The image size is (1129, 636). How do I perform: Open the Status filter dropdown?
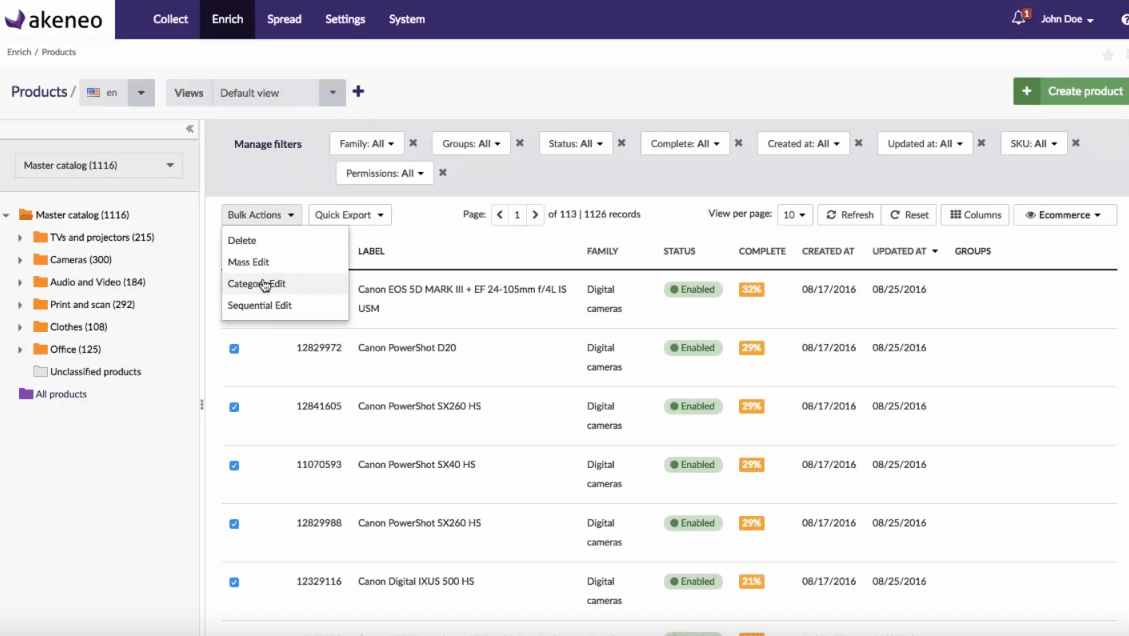point(575,143)
